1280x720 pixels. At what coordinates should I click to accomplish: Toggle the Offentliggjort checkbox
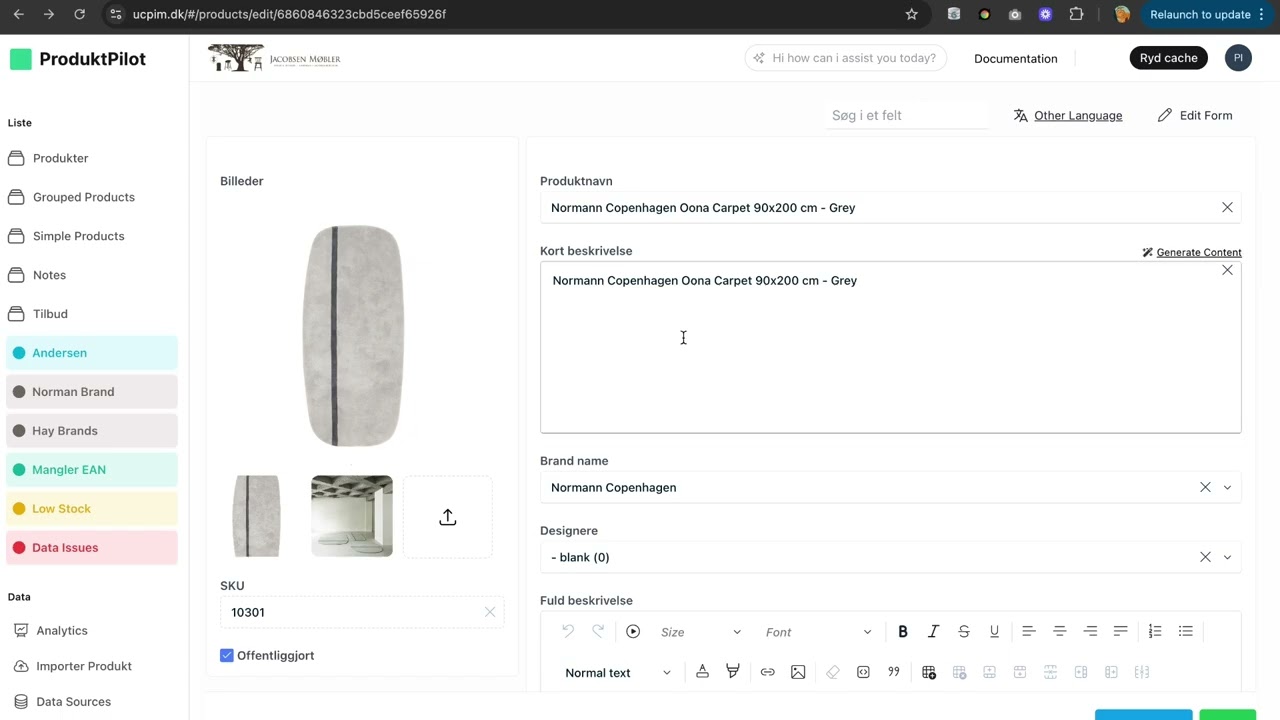pyautogui.click(x=227, y=655)
